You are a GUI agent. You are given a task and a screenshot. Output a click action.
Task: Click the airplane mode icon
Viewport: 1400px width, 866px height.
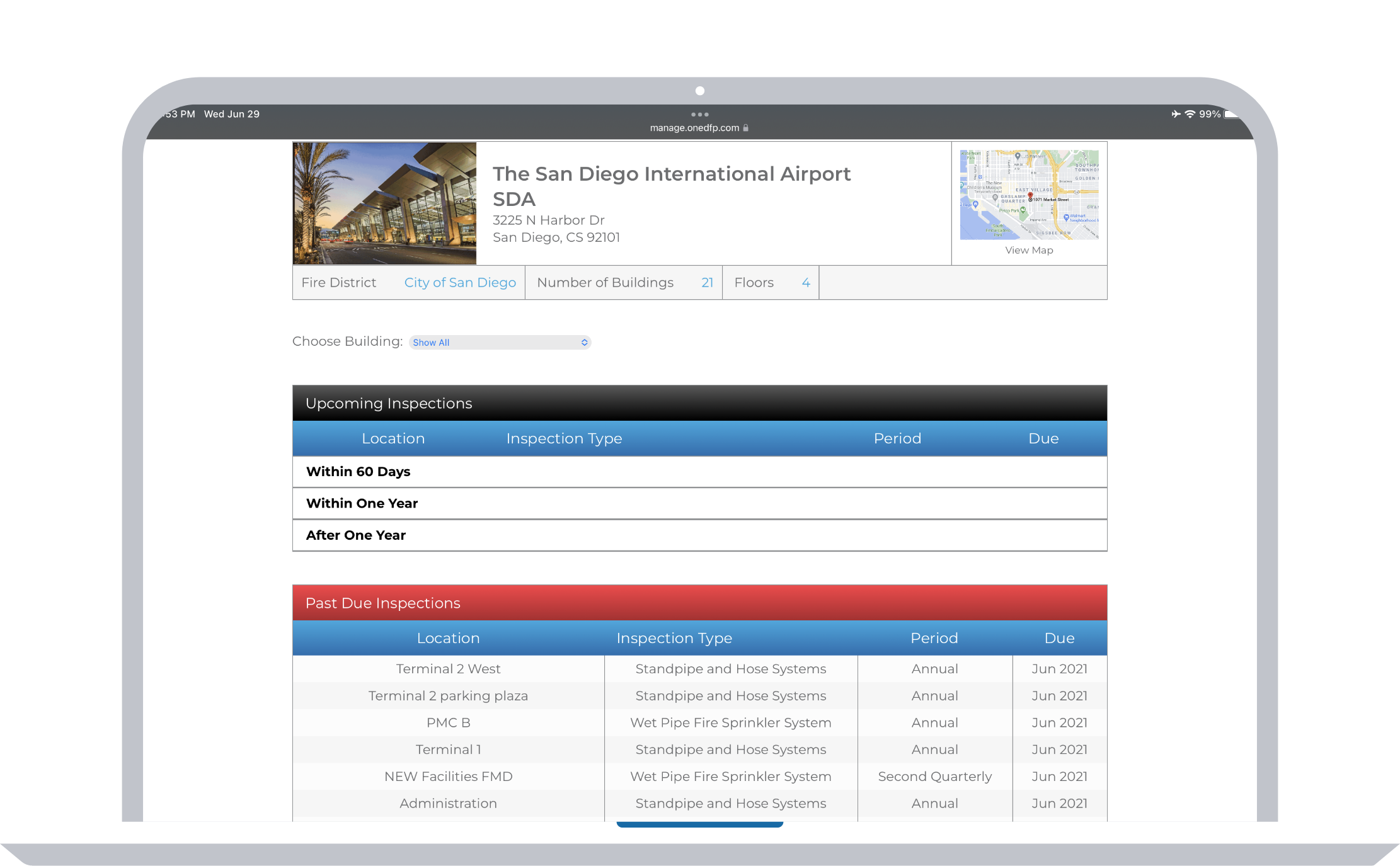[1176, 114]
